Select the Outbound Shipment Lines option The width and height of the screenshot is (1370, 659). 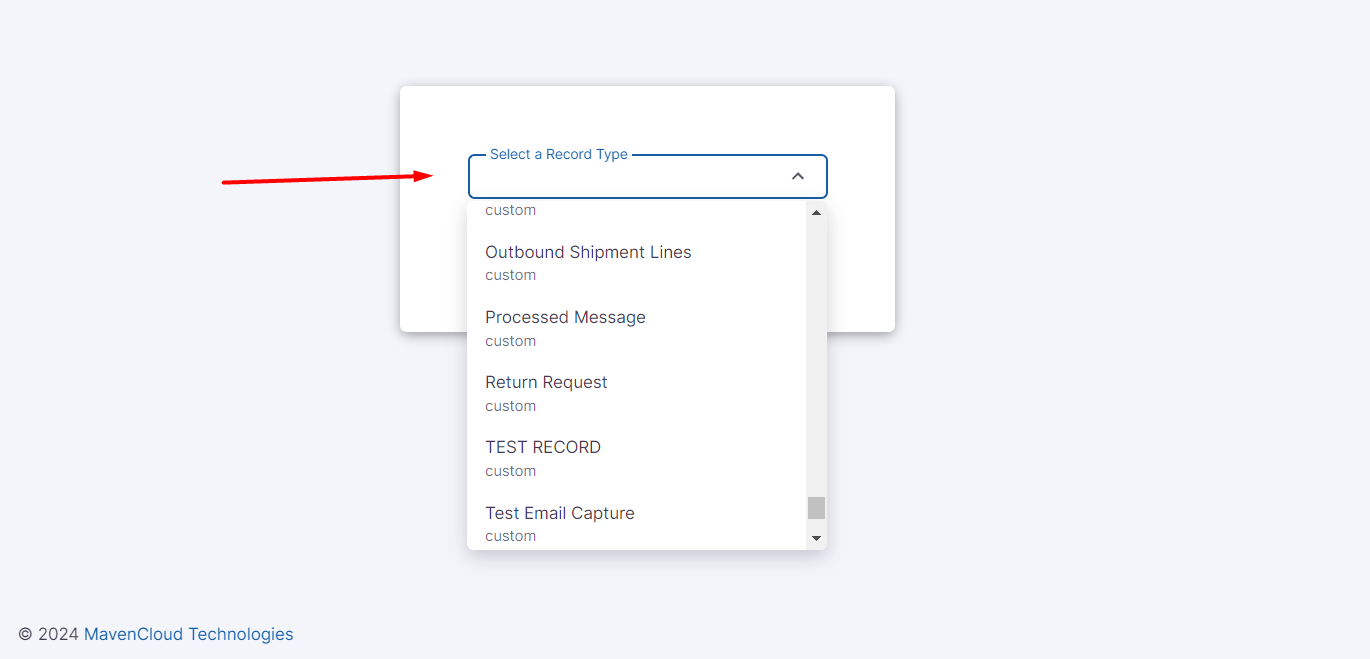pyautogui.click(x=588, y=253)
